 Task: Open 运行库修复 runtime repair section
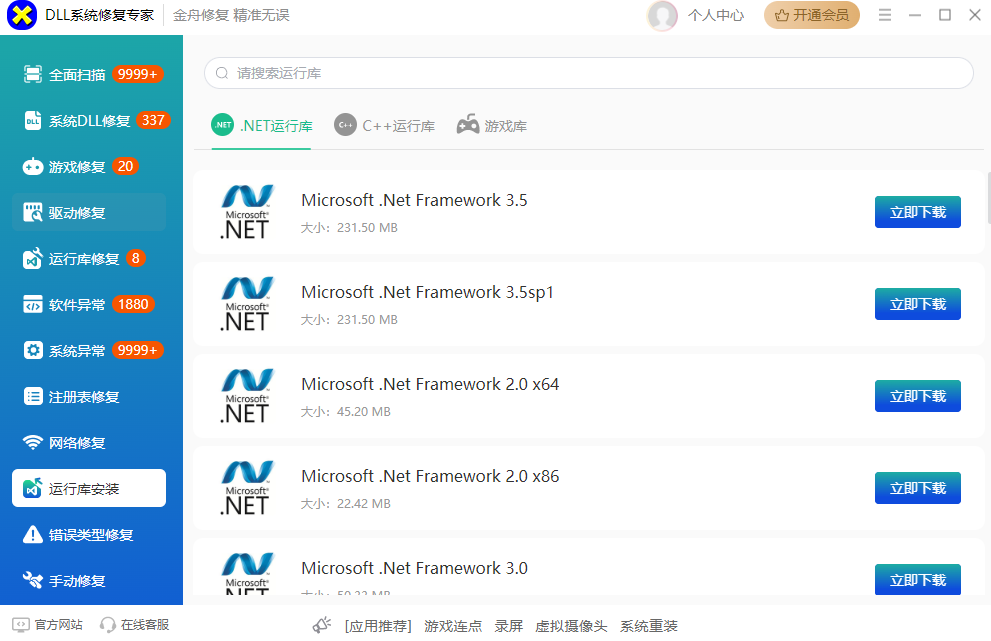84,259
